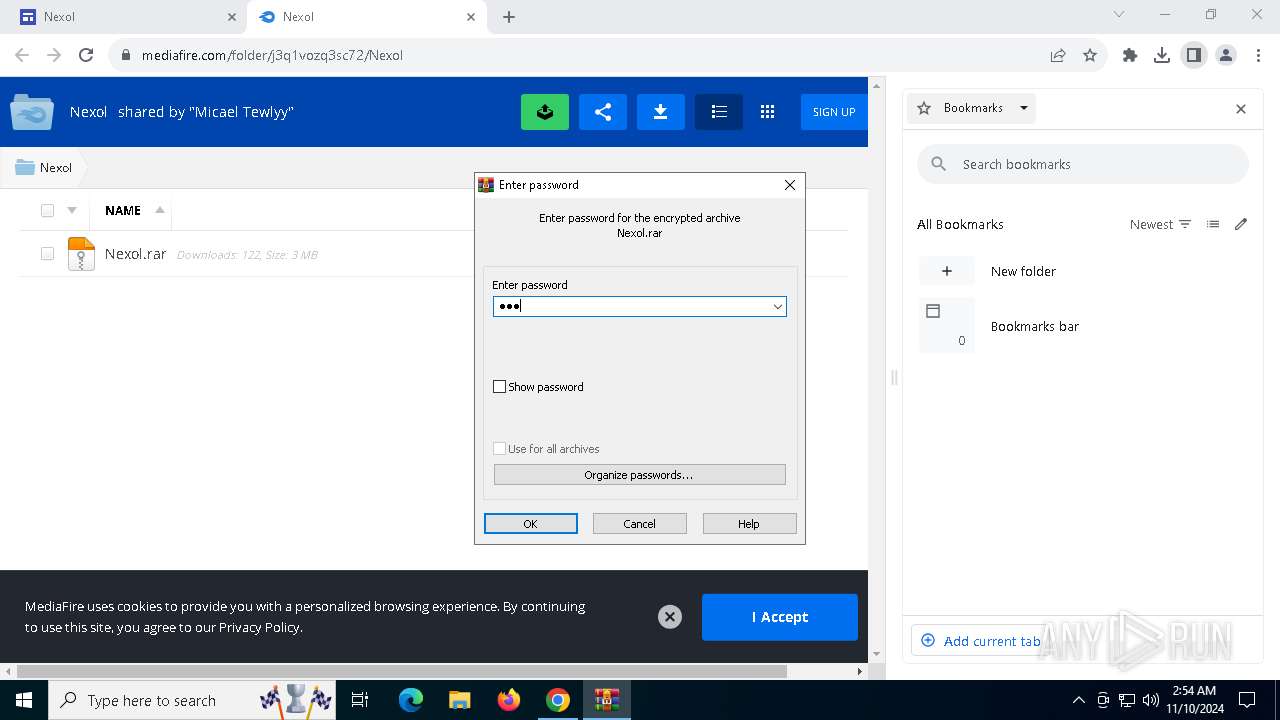
Task: Switch to grid view in MediaFire
Action: tap(767, 112)
